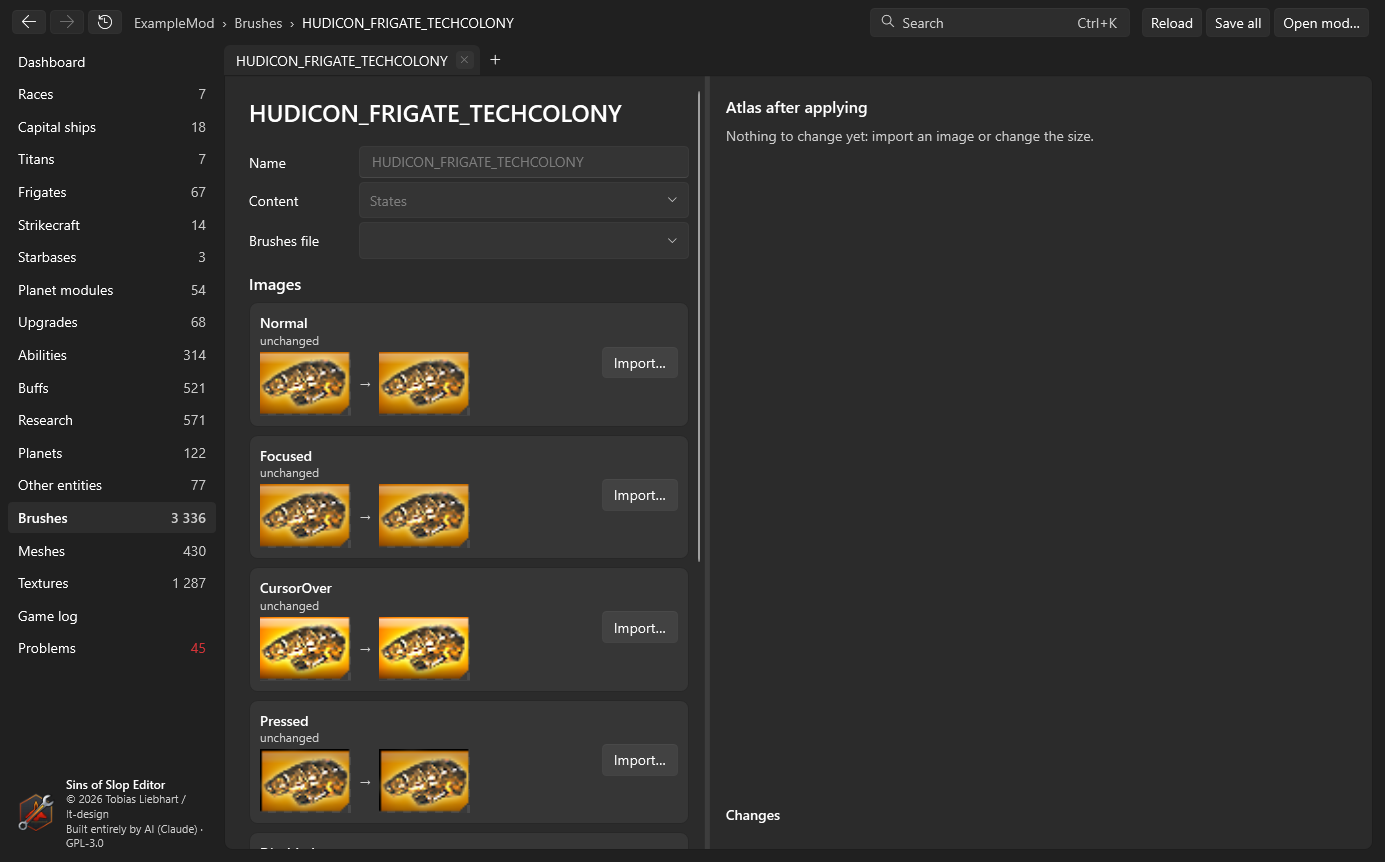1385x862 pixels.
Task: Open the Strikecraft section
Action: coord(112,225)
